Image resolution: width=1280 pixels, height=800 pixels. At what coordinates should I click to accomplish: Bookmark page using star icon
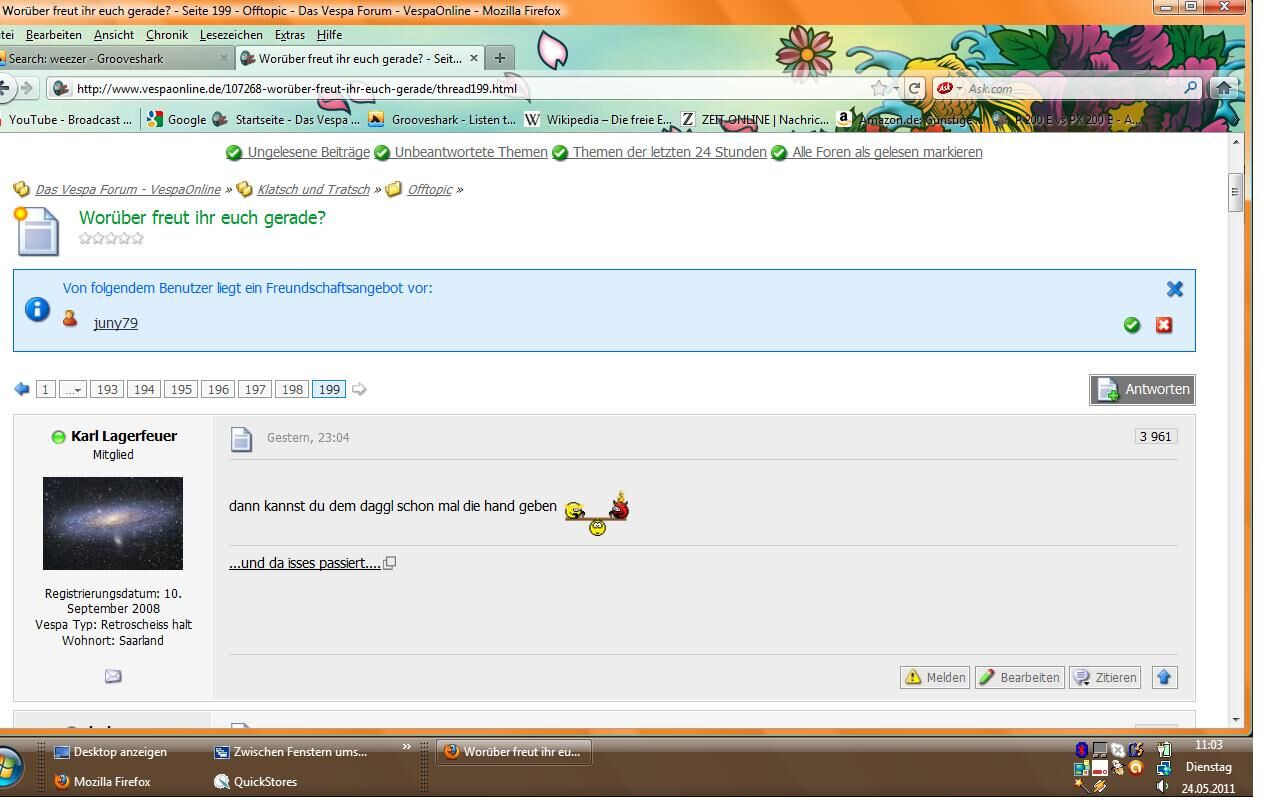[878, 88]
